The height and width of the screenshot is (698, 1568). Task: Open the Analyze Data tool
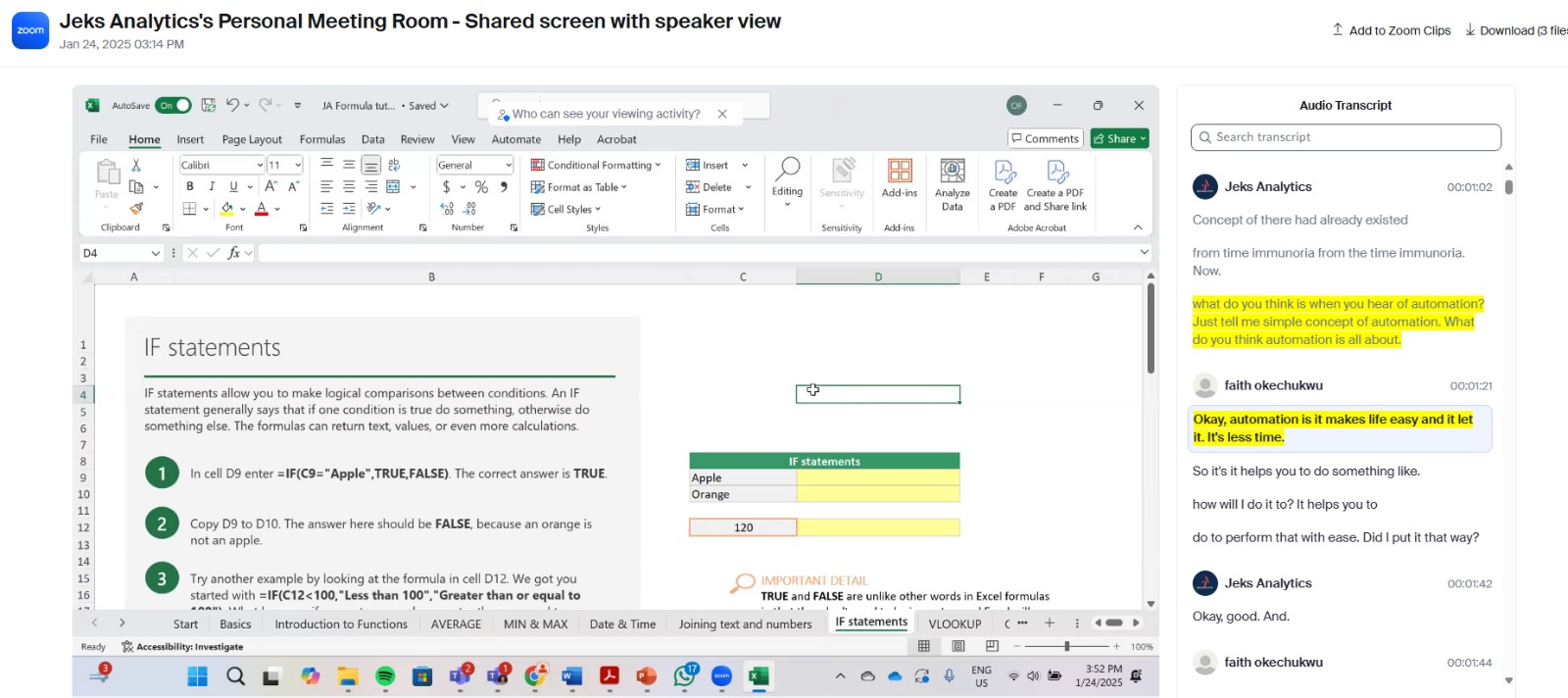coord(952,183)
